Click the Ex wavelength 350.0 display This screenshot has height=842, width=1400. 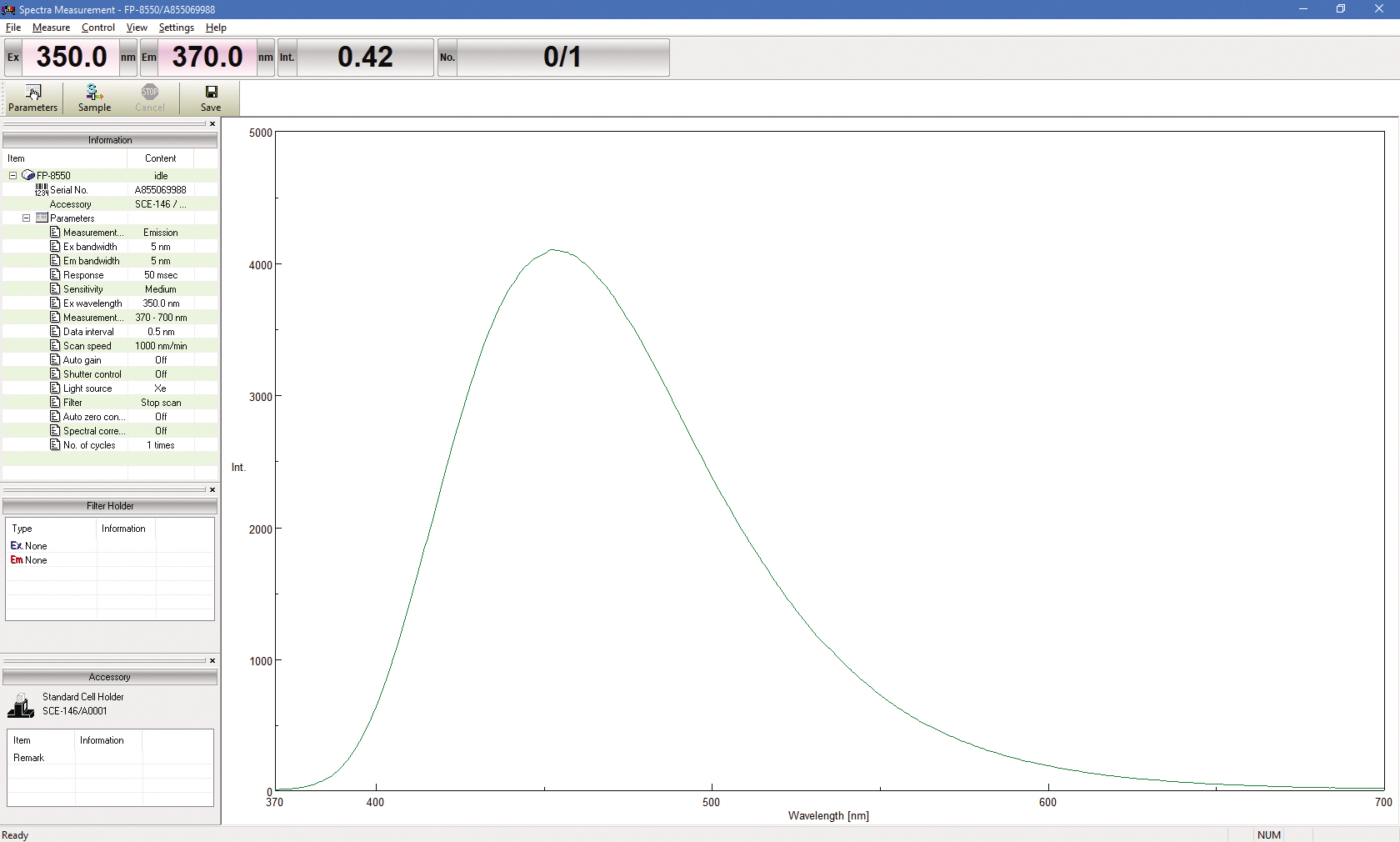click(x=72, y=58)
